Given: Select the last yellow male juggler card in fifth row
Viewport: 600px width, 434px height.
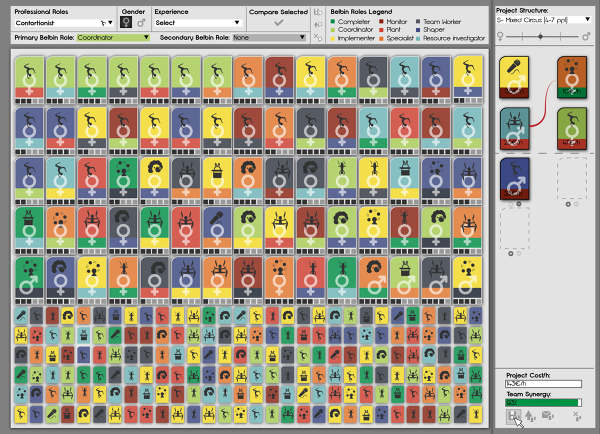Looking at the screenshot, I should 467,281.
